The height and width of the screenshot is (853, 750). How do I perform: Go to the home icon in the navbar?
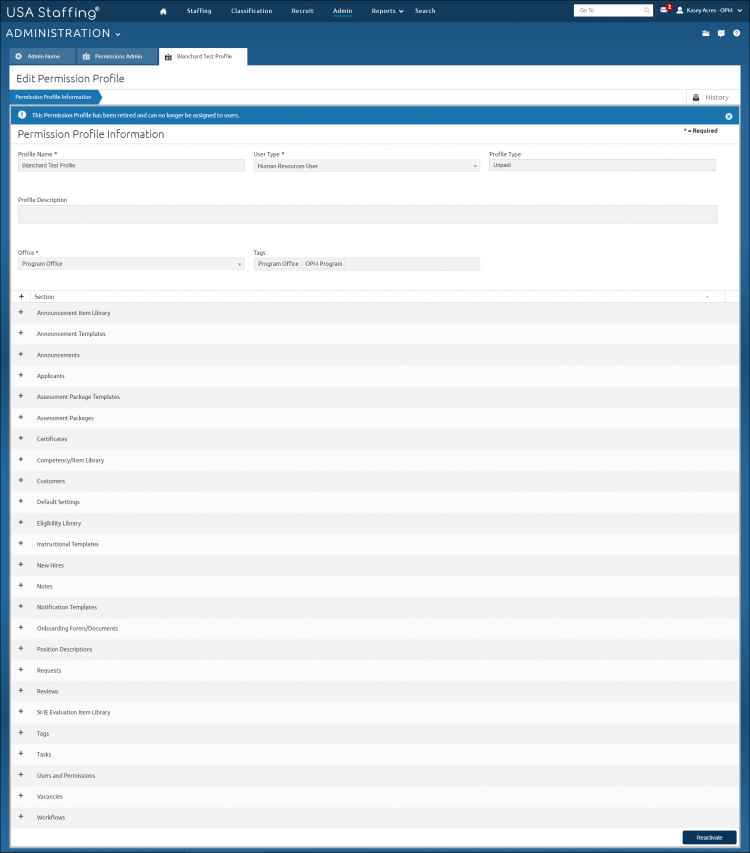(163, 11)
